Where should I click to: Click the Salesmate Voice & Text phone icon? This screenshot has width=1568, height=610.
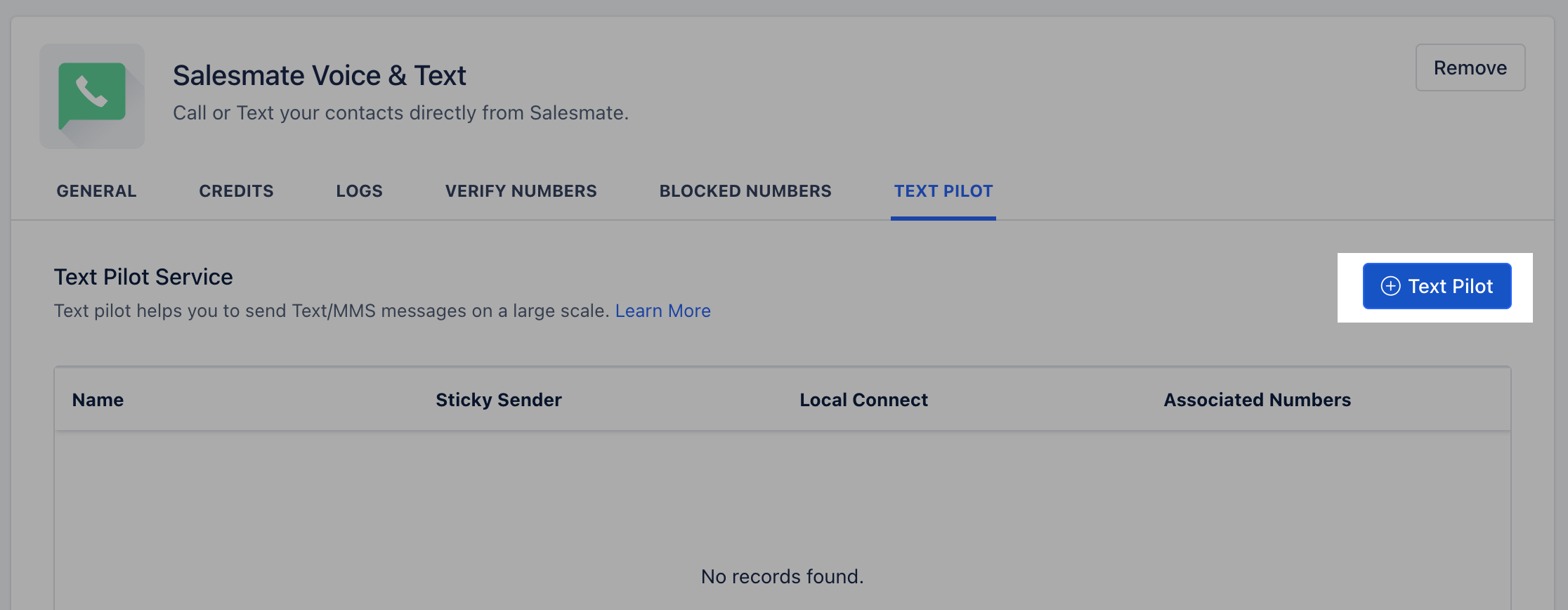92,96
